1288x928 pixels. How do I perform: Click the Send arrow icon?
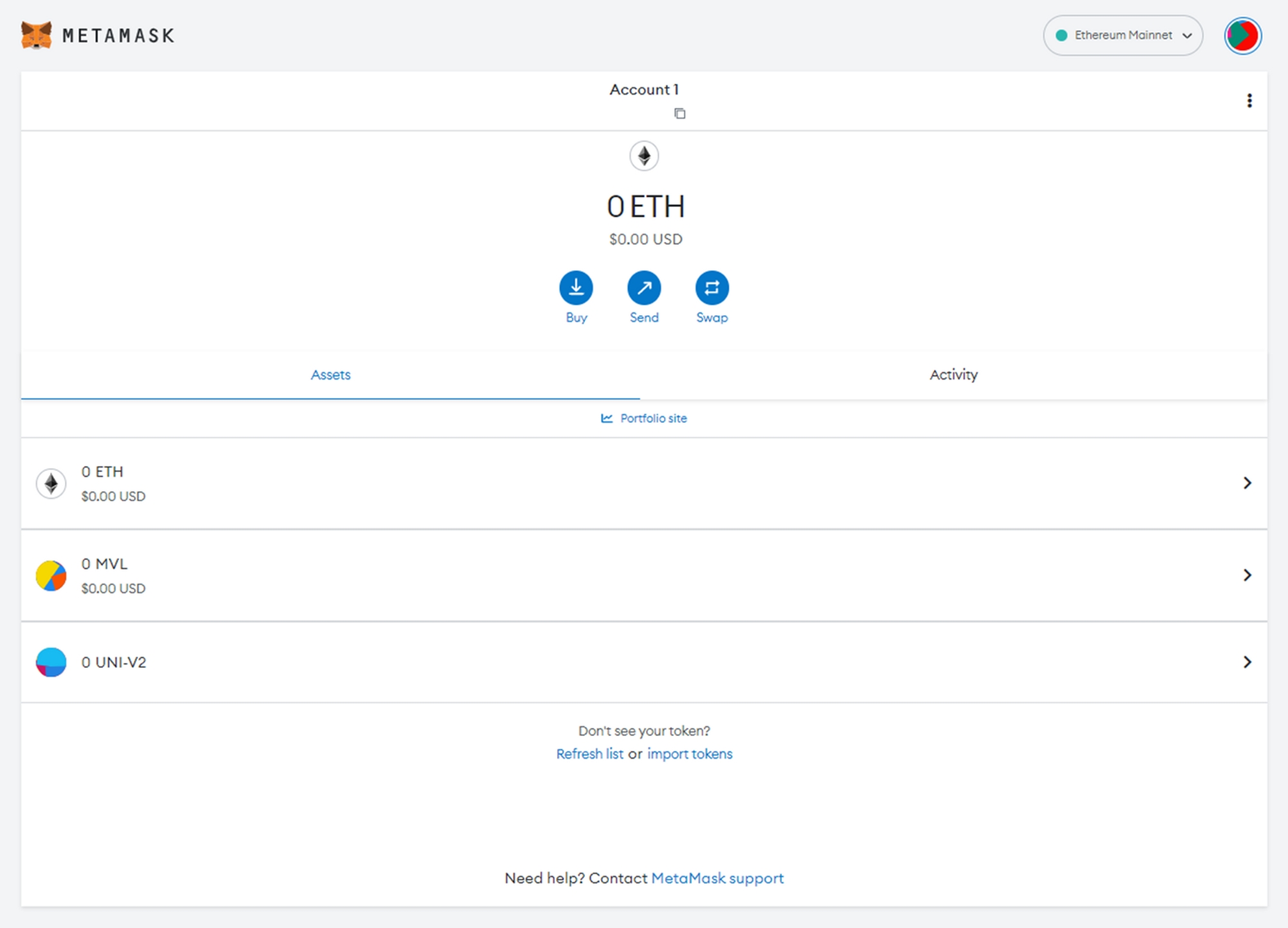(644, 288)
